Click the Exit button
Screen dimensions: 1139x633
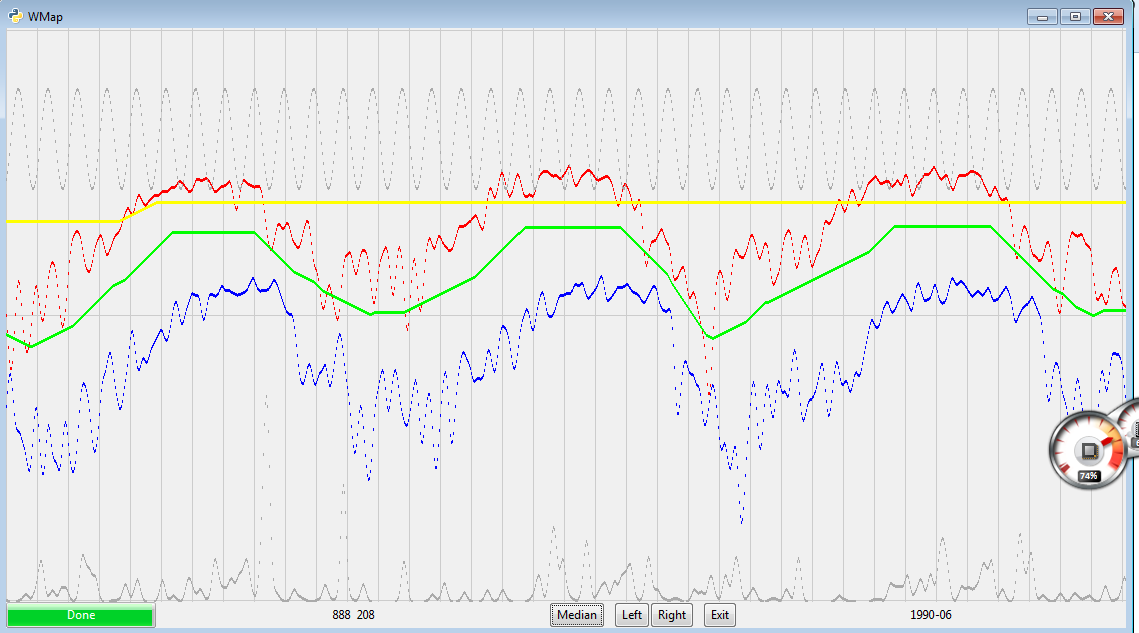(720, 615)
